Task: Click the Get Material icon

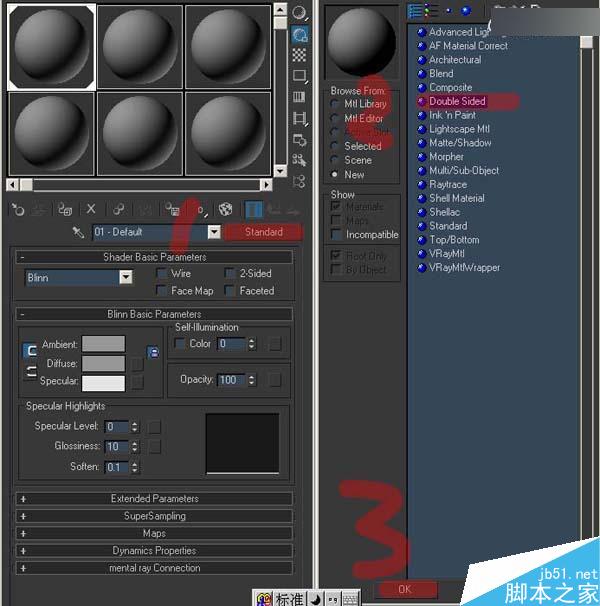Action: (x=18, y=210)
